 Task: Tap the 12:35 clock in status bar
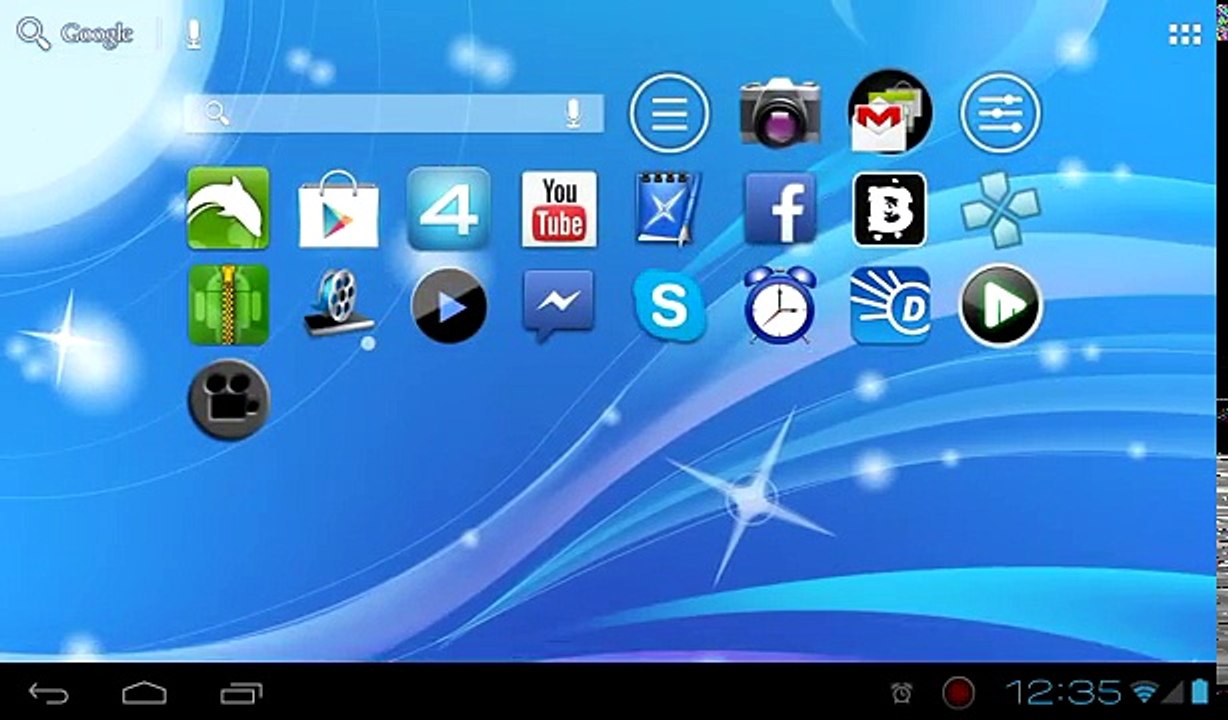(1064, 692)
